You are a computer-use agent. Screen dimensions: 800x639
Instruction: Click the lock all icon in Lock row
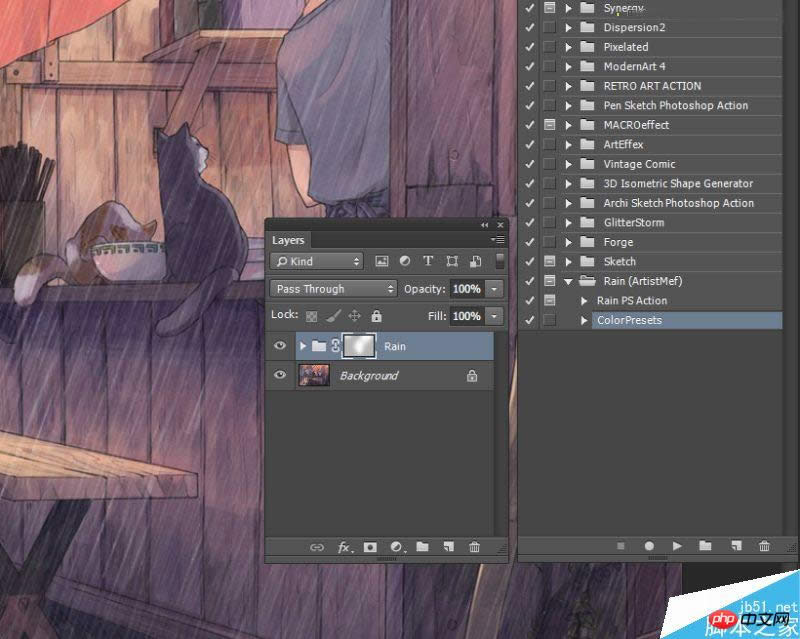pos(376,315)
